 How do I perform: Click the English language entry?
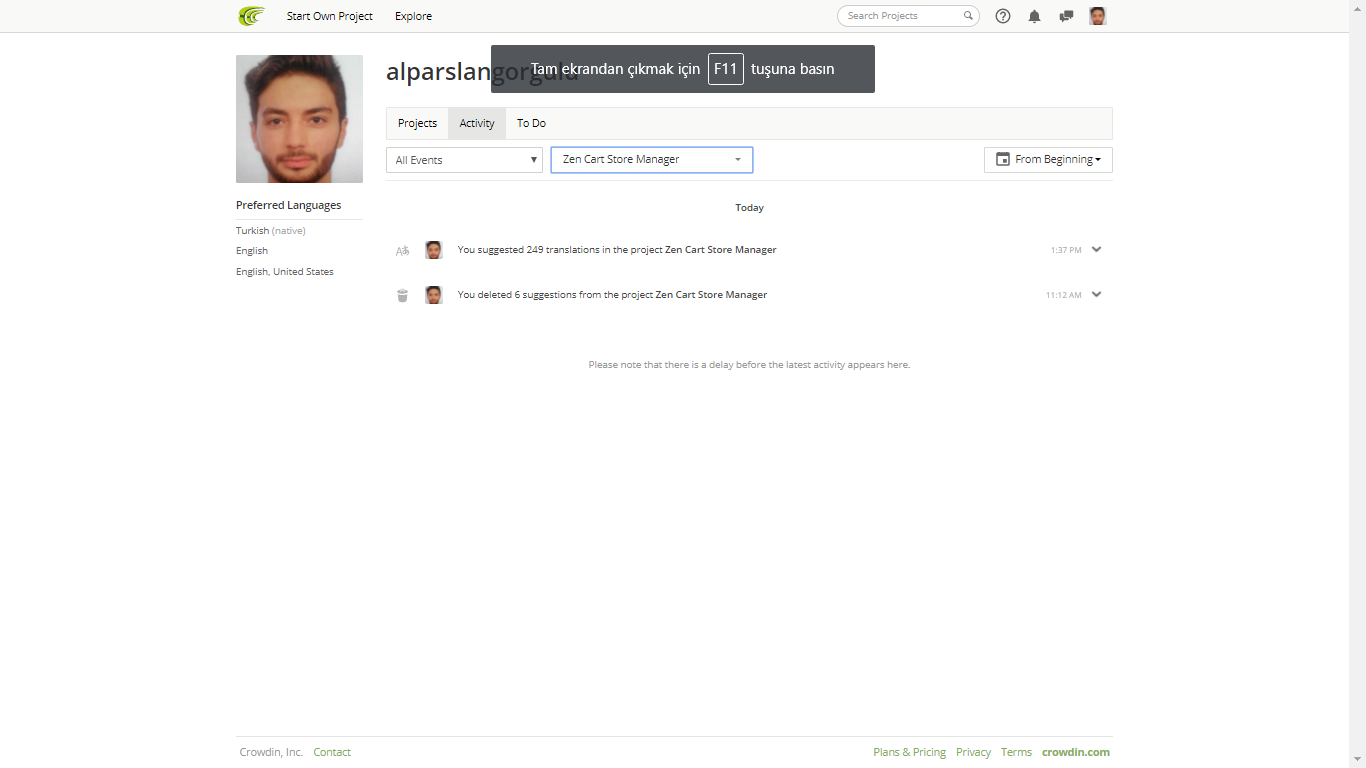[x=252, y=251]
